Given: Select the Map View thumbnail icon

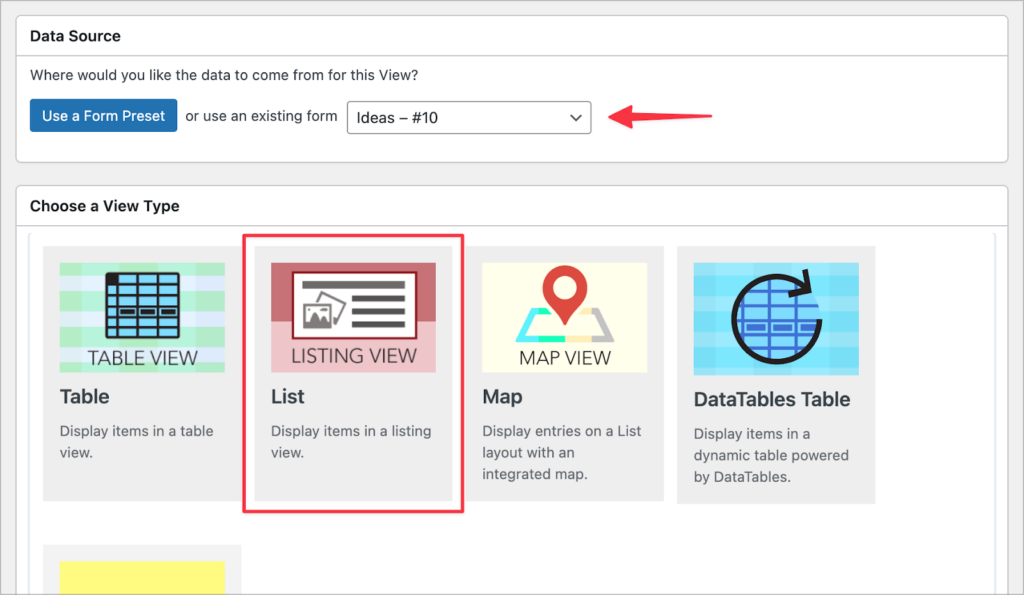Looking at the screenshot, I should click(565, 317).
